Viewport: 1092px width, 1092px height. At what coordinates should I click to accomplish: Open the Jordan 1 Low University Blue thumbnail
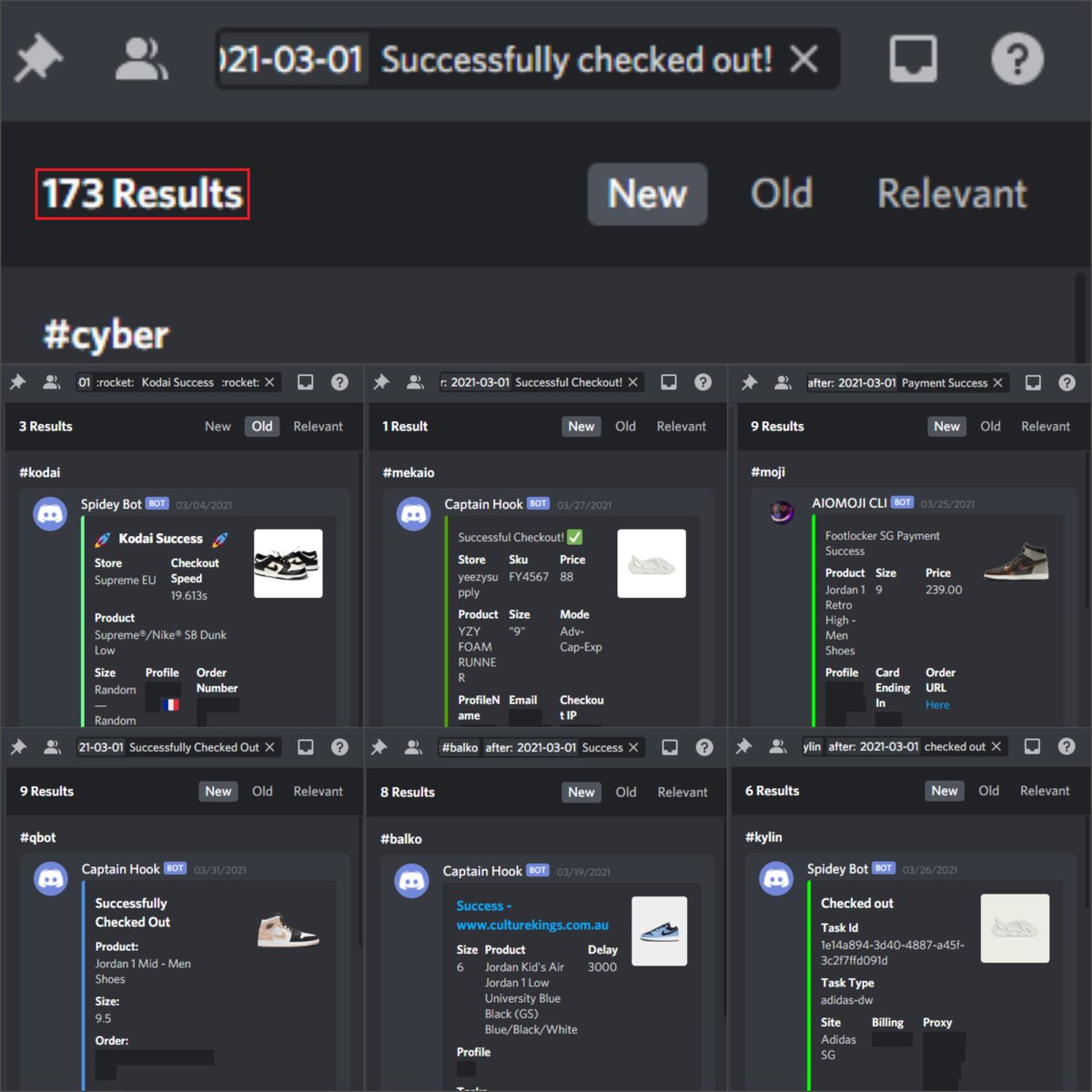point(659,931)
